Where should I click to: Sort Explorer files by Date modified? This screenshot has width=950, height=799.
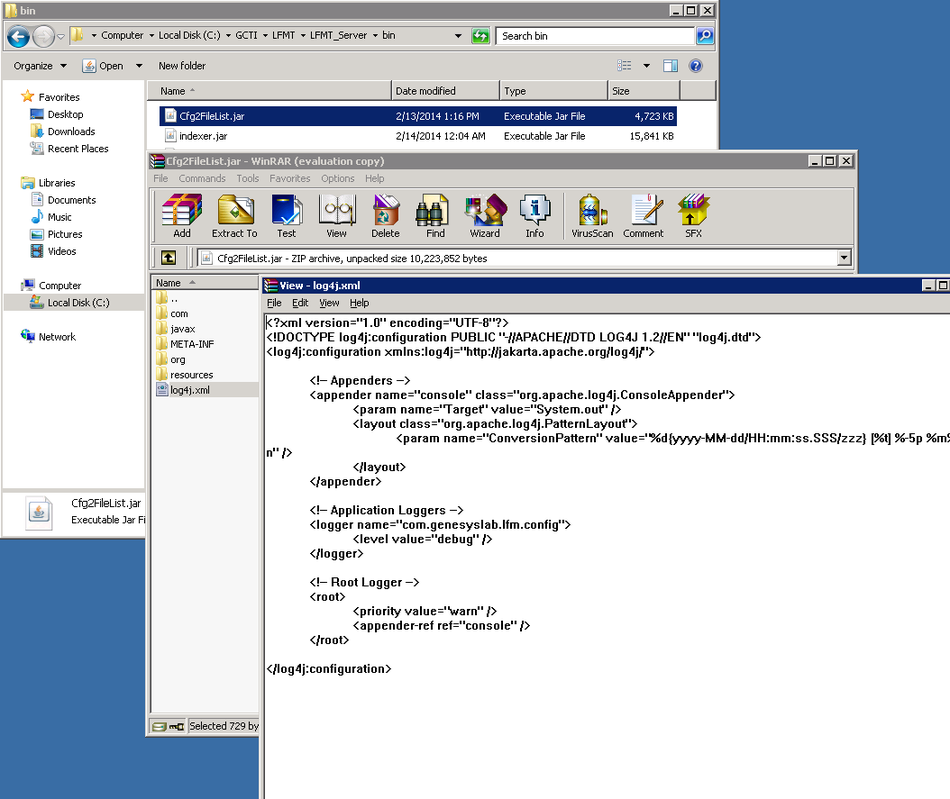445,91
